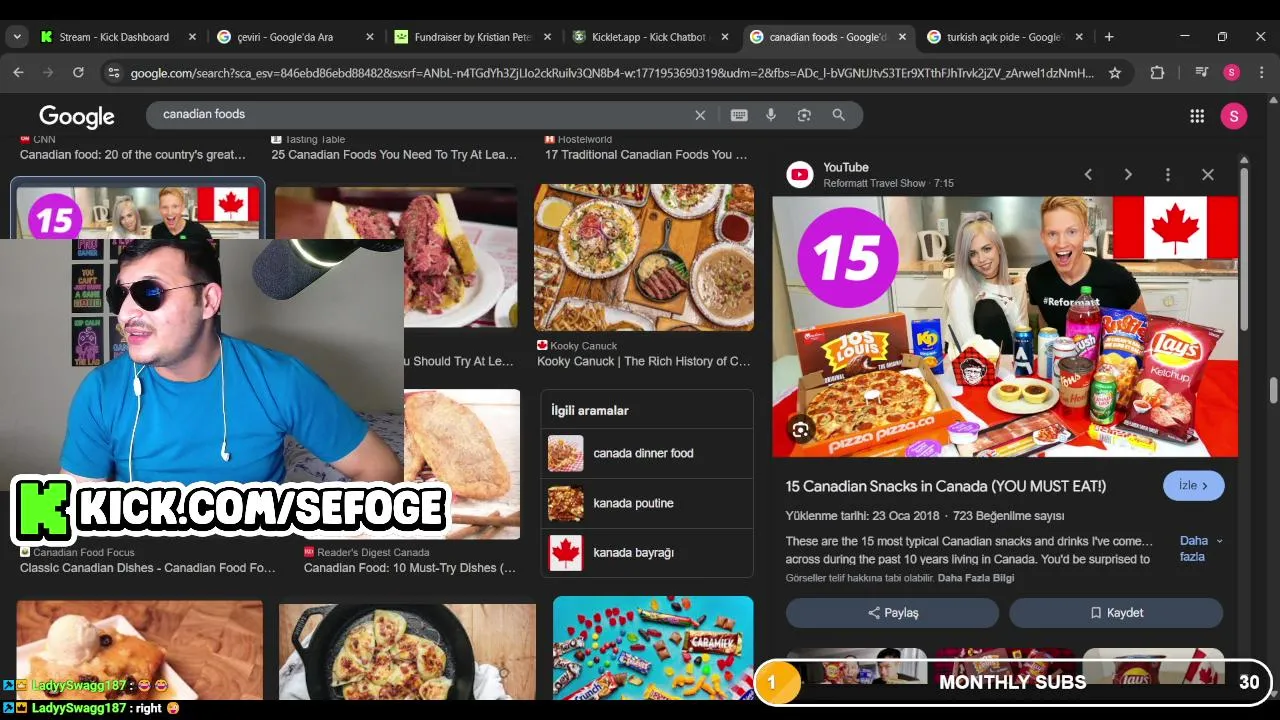This screenshot has width=1280, height=720.
Task: Click the canadian foods search input
Action: click(x=420, y=115)
